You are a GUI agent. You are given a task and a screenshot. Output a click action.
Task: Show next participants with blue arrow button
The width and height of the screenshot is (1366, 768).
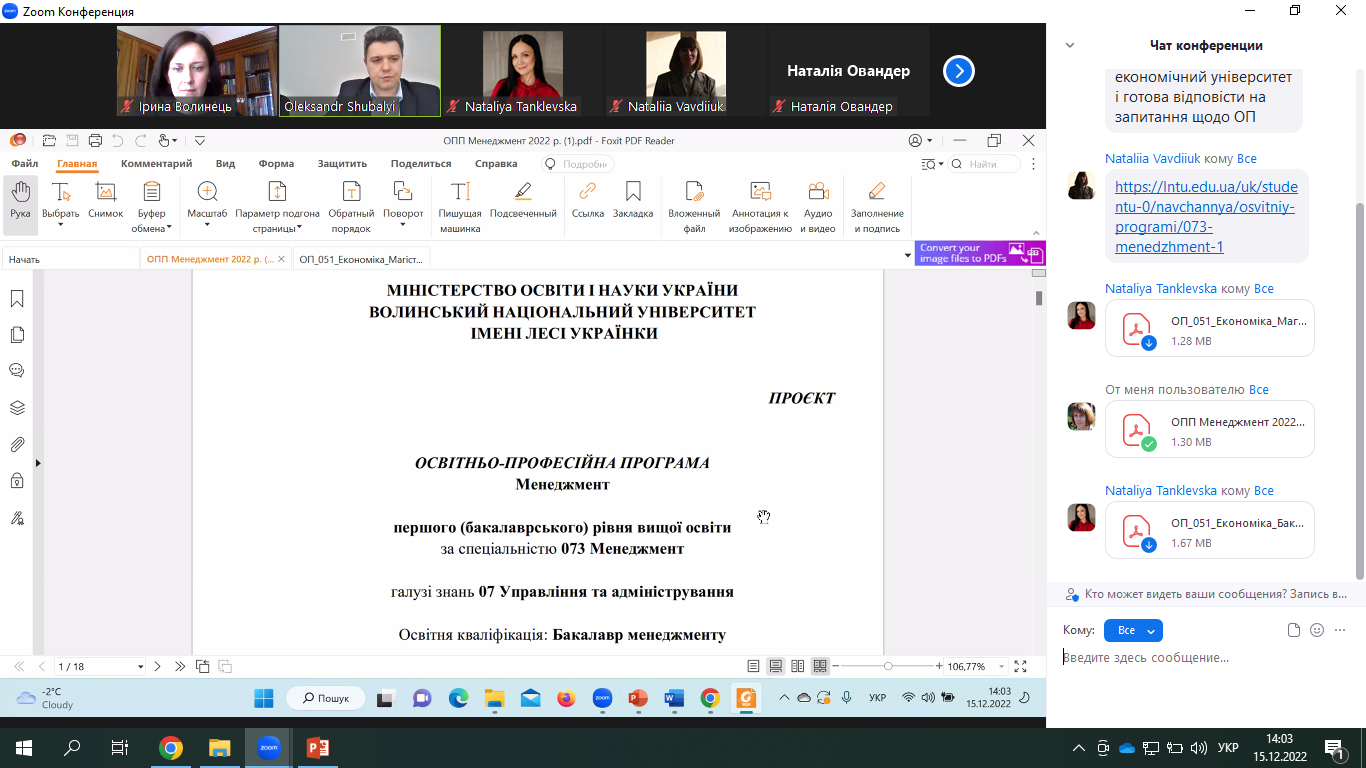click(958, 71)
